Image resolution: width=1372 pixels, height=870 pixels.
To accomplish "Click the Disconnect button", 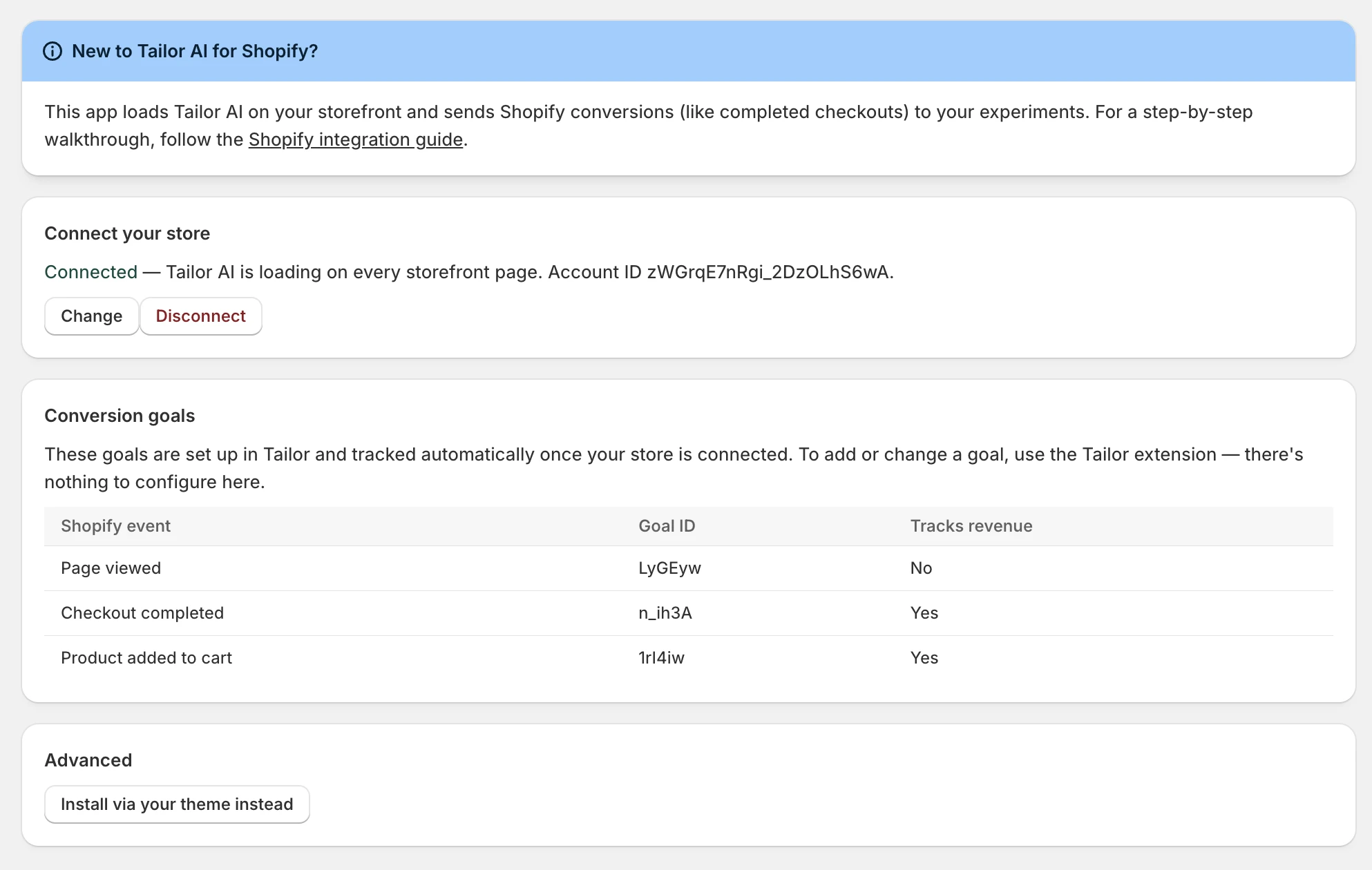I will pyautogui.click(x=201, y=316).
